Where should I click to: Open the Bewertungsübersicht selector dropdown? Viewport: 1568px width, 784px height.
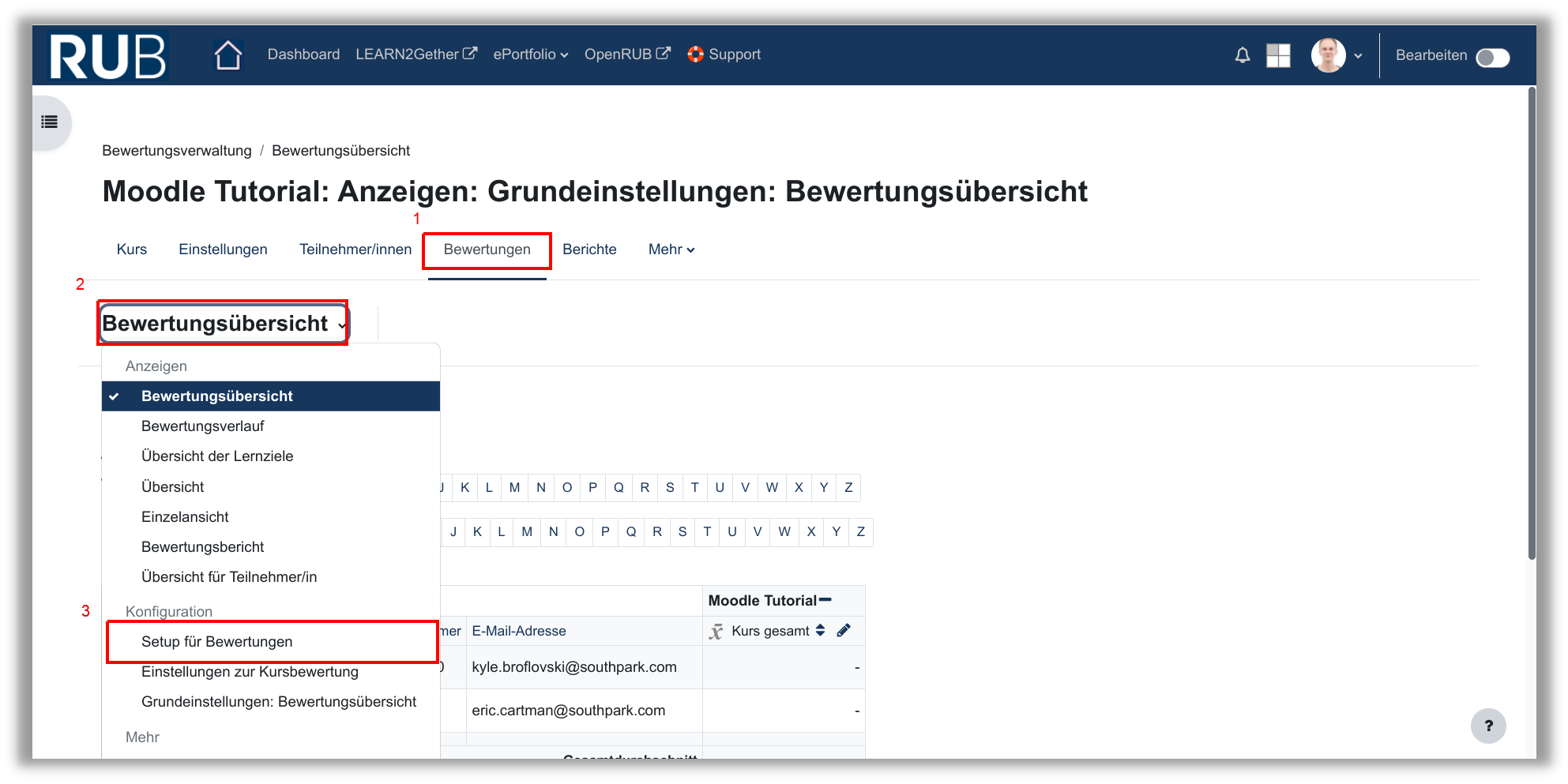[224, 324]
